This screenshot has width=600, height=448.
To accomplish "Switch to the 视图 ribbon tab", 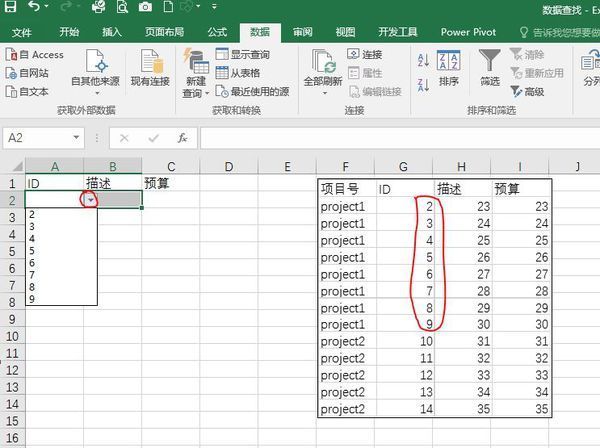I will 345,32.
